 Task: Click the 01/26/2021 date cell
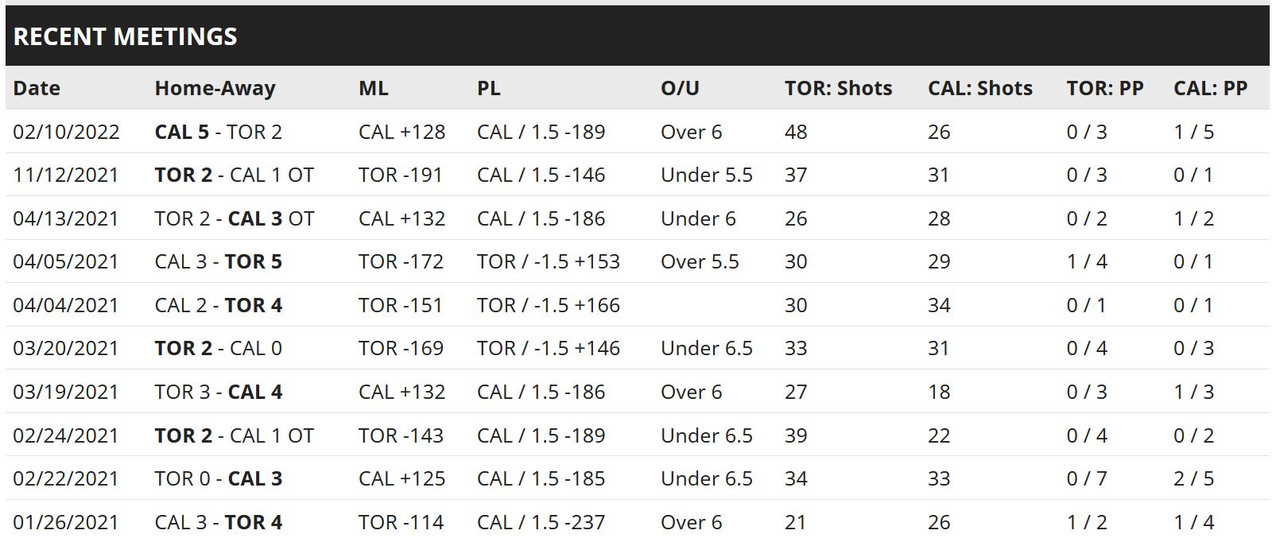[65, 522]
